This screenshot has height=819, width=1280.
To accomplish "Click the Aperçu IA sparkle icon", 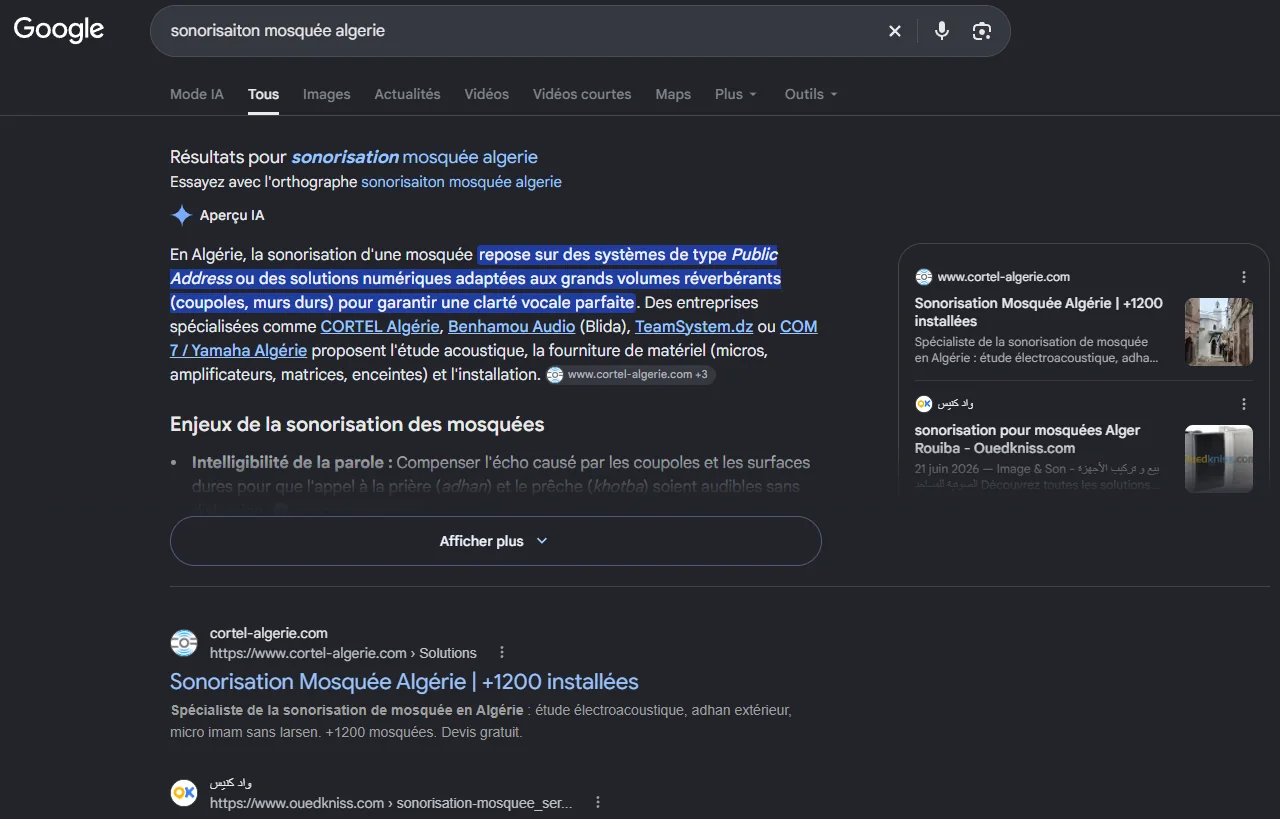I will click(181, 215).
